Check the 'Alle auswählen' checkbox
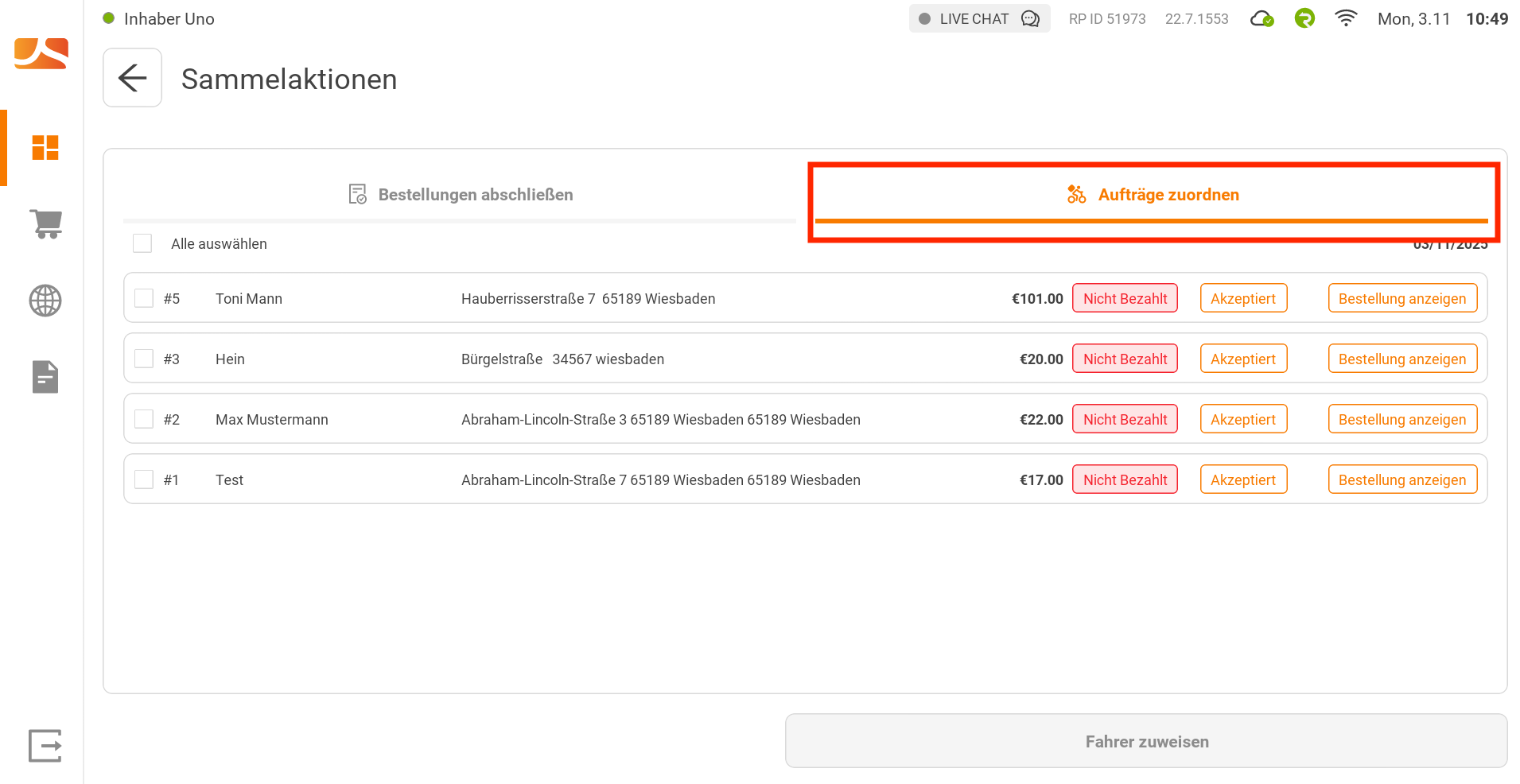Image resolution: width=1520 pixels, height=784 pixels. point(142,243)
